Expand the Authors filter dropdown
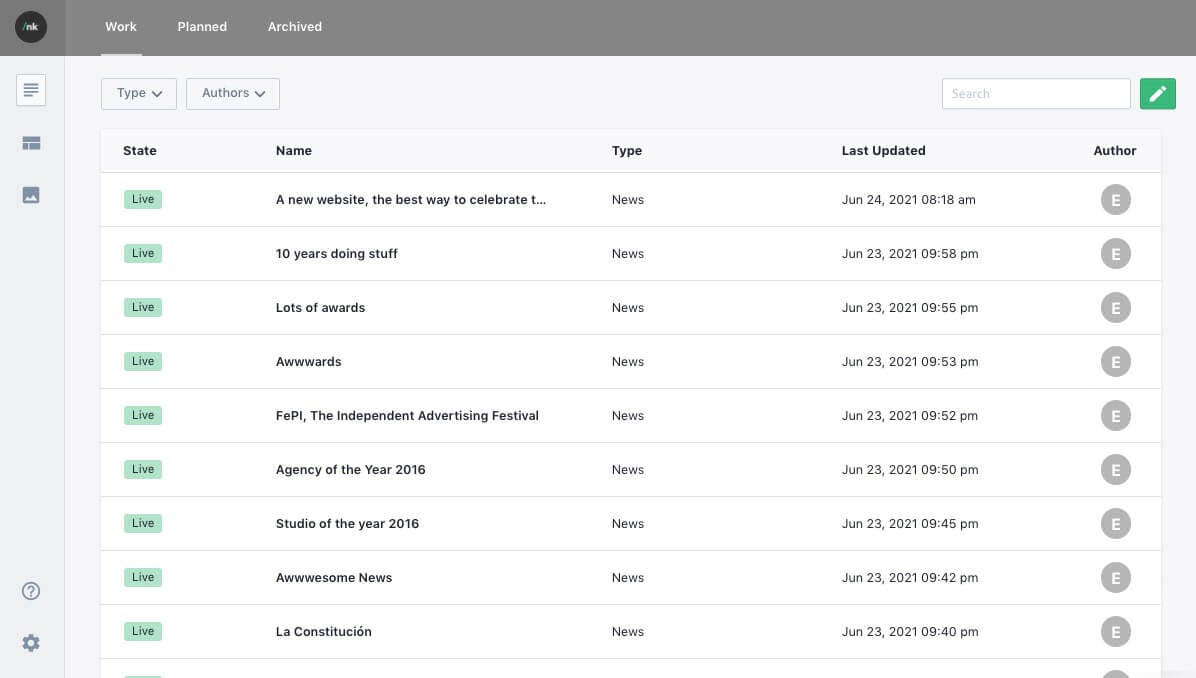The height and width of the screenshot is (678, 1196). coord(233,94)
